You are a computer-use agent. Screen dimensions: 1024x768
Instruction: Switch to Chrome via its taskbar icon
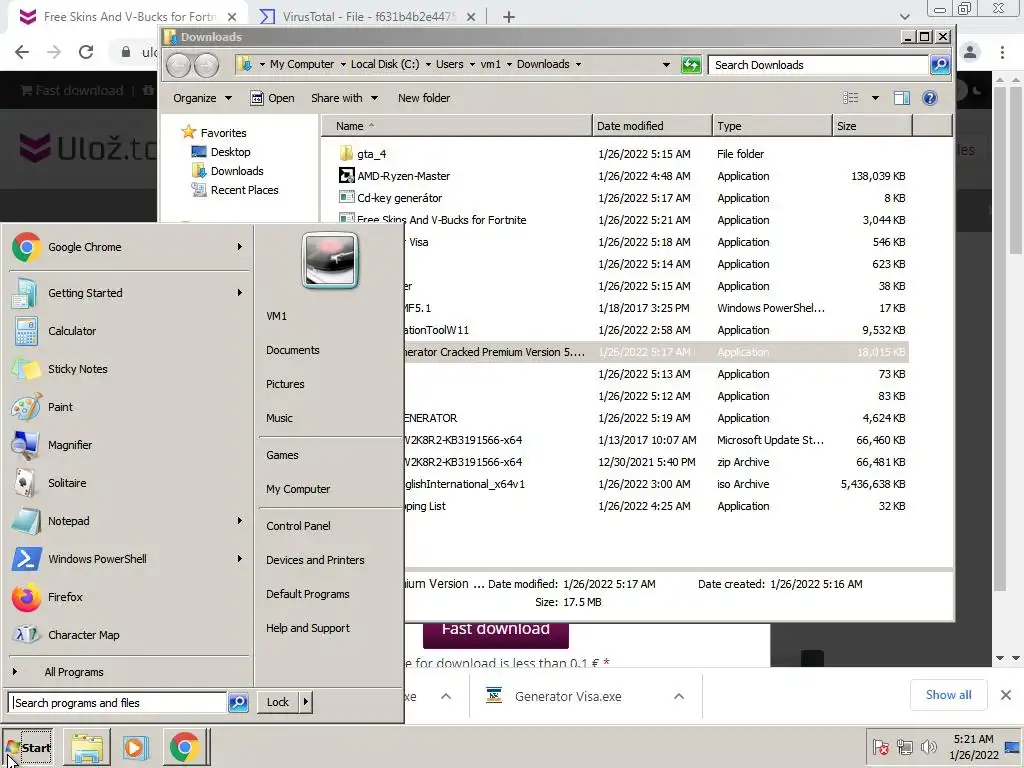coord(185,747)
